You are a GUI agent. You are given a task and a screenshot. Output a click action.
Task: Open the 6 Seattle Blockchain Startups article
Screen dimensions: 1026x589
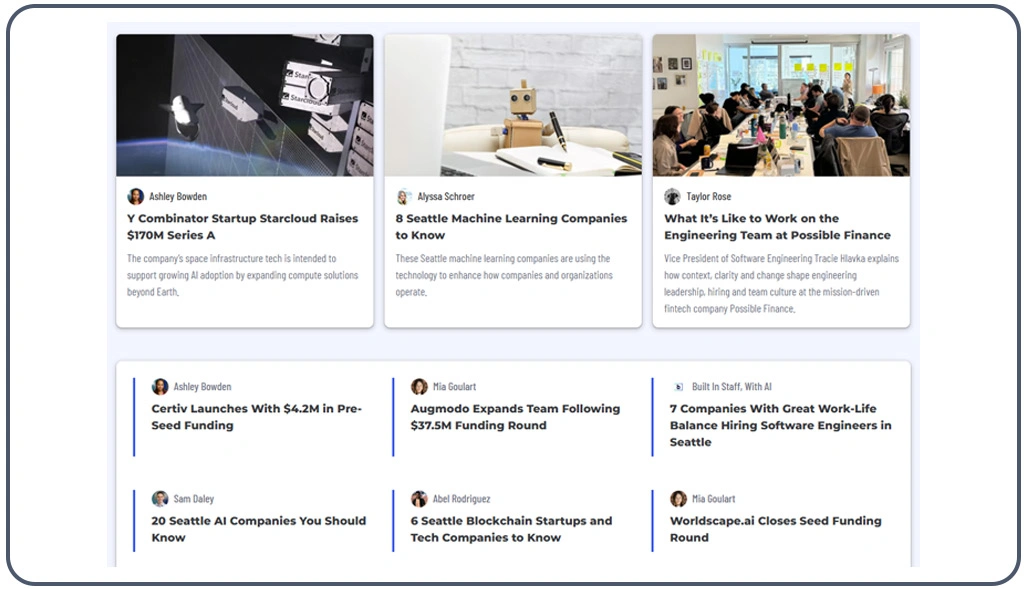coord(511,529)
